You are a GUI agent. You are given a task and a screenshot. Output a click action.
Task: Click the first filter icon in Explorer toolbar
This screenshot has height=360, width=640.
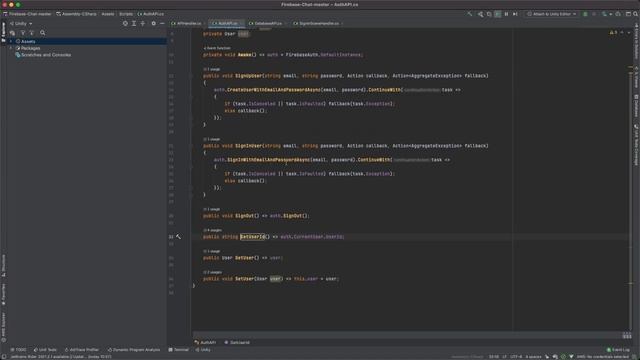[23, 33]
